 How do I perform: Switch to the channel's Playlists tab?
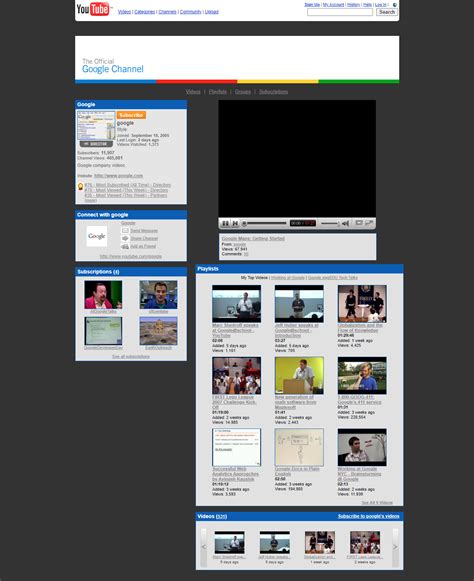coord(218,92)
